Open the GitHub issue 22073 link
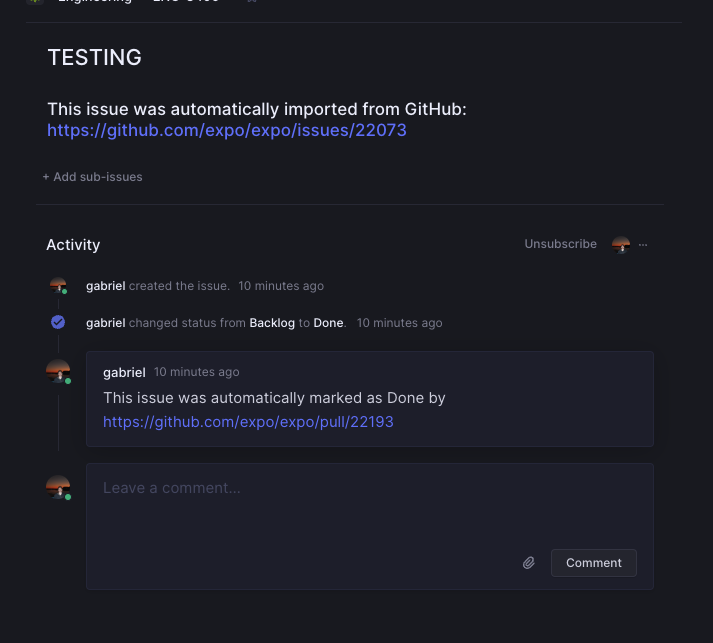This screenshot has width=713, height=643. (227, 130)
